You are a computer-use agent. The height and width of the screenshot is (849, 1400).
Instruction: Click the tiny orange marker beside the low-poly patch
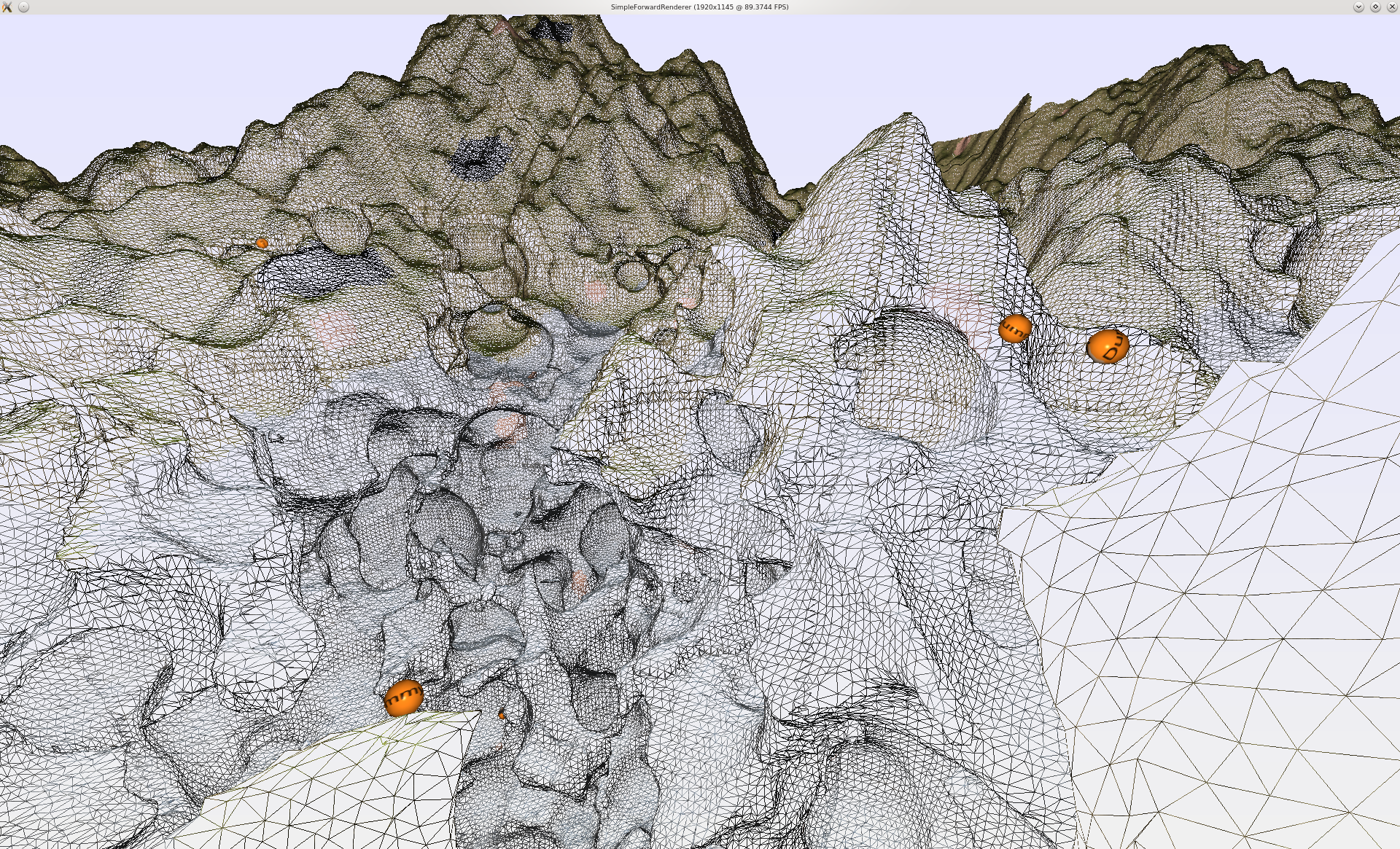(502, 716)
